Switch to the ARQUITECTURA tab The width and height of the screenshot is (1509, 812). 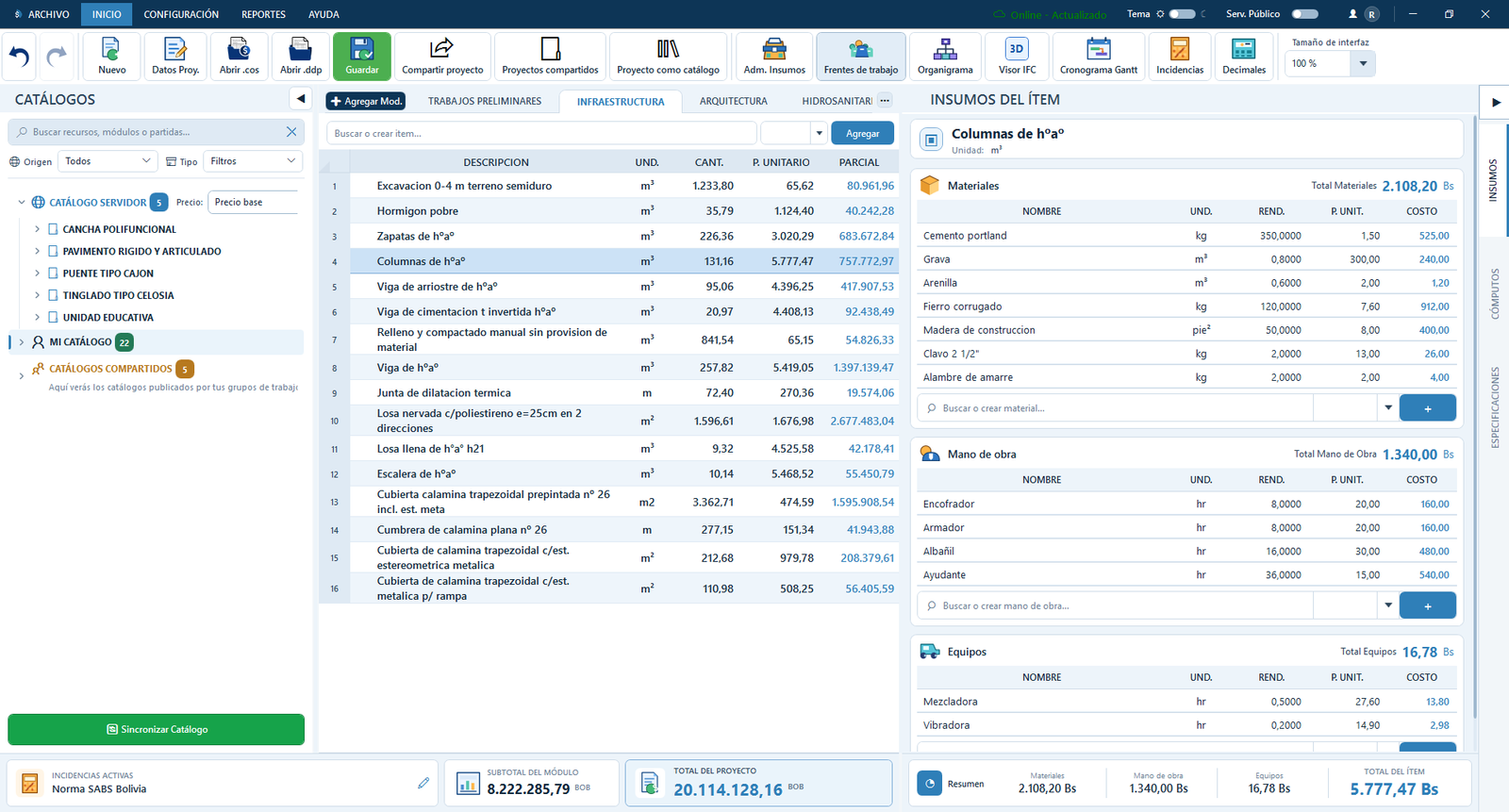tap(734, 101)
